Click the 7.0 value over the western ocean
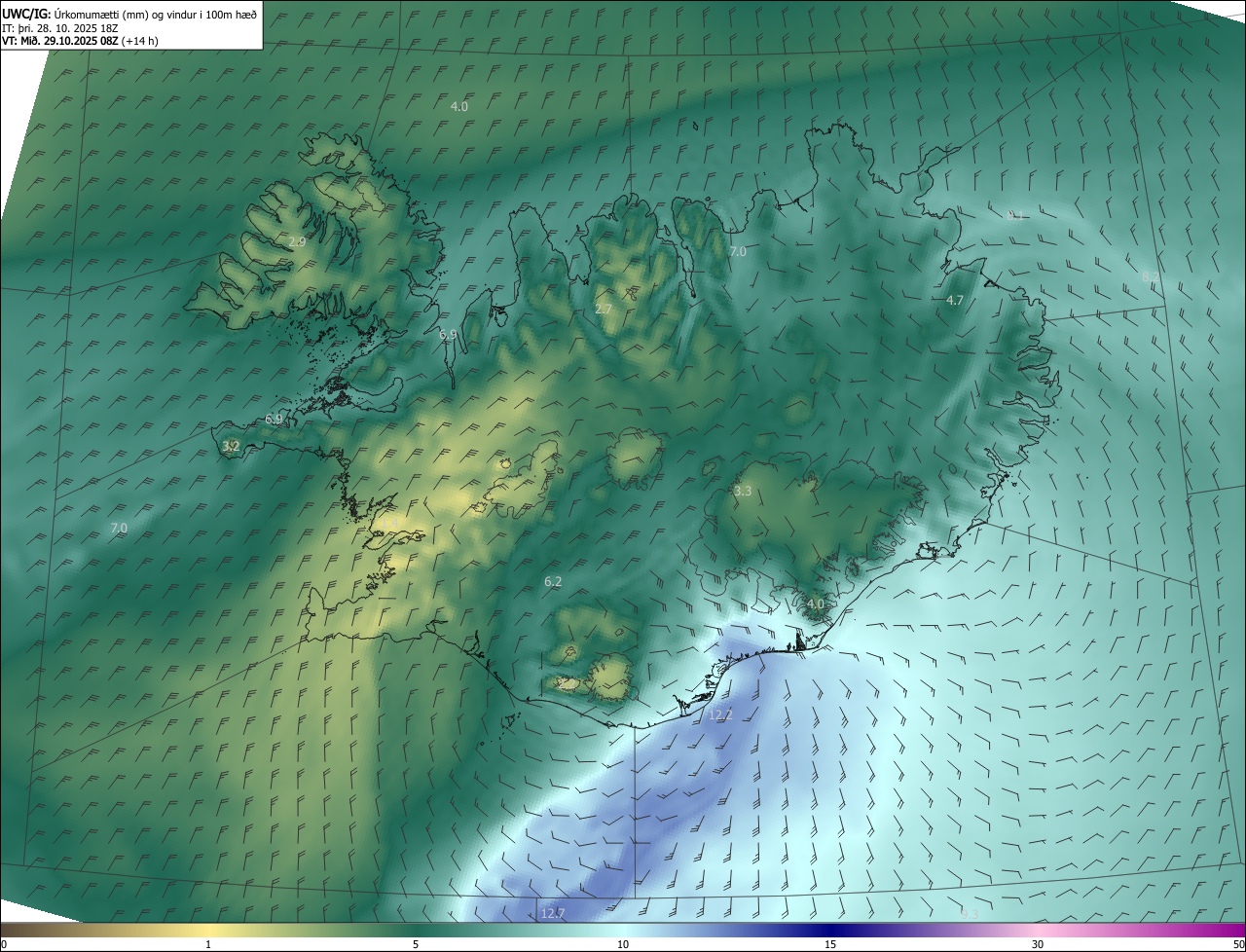This screenshot has height=952, width=1246. click(x=119, y=528)
